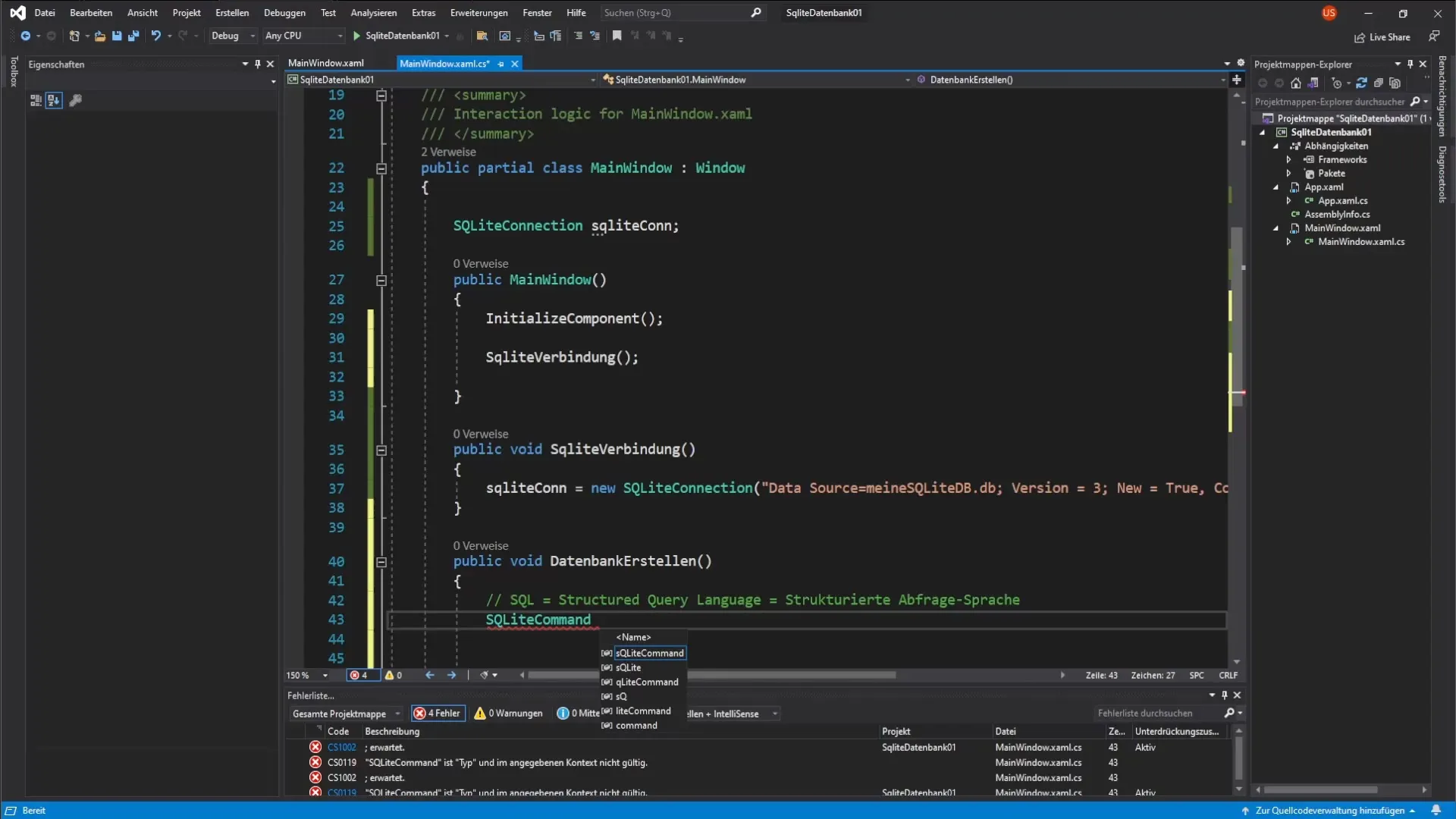The height and width of the screenshot is (819, 1456).
Task: Open the Debuggen menu
Action: 284,13
